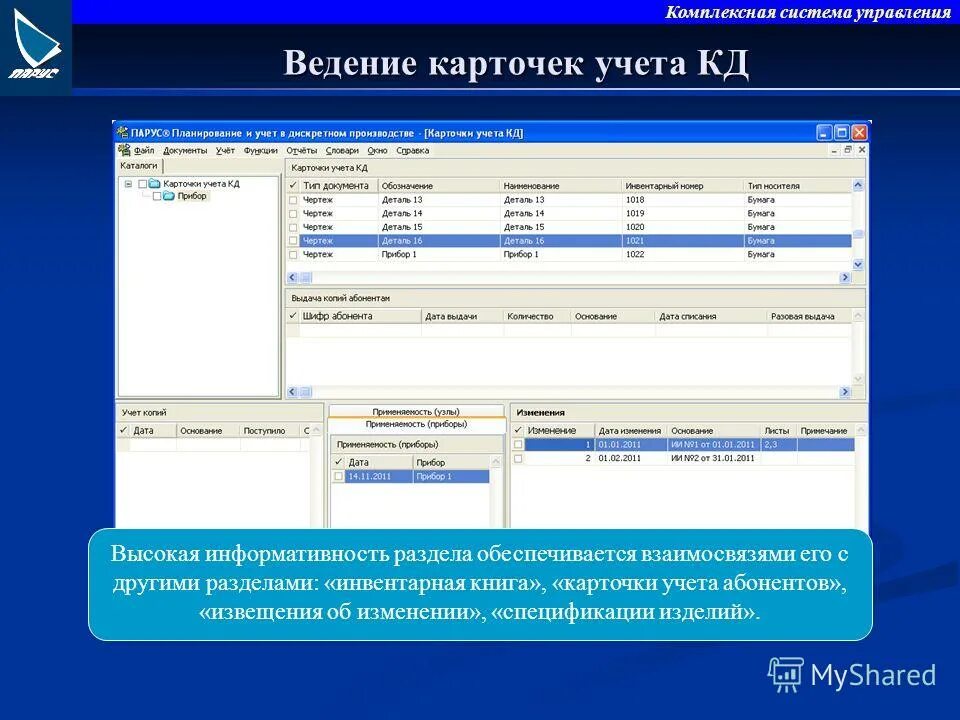Click left arrow of Карточки учета КД horizontal scrollbar
This screenshot has width=960, height=720.
[293, 277]
